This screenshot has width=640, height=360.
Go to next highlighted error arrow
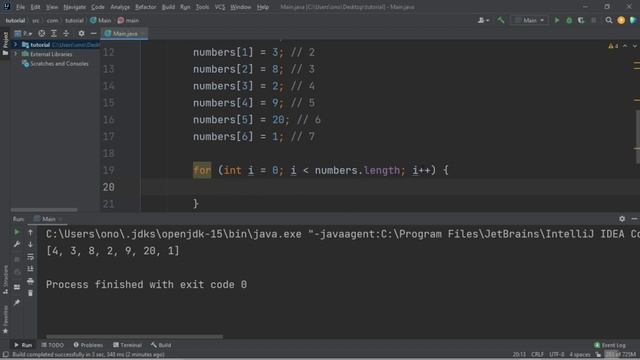pyautogui.click(x=635, y=46)
